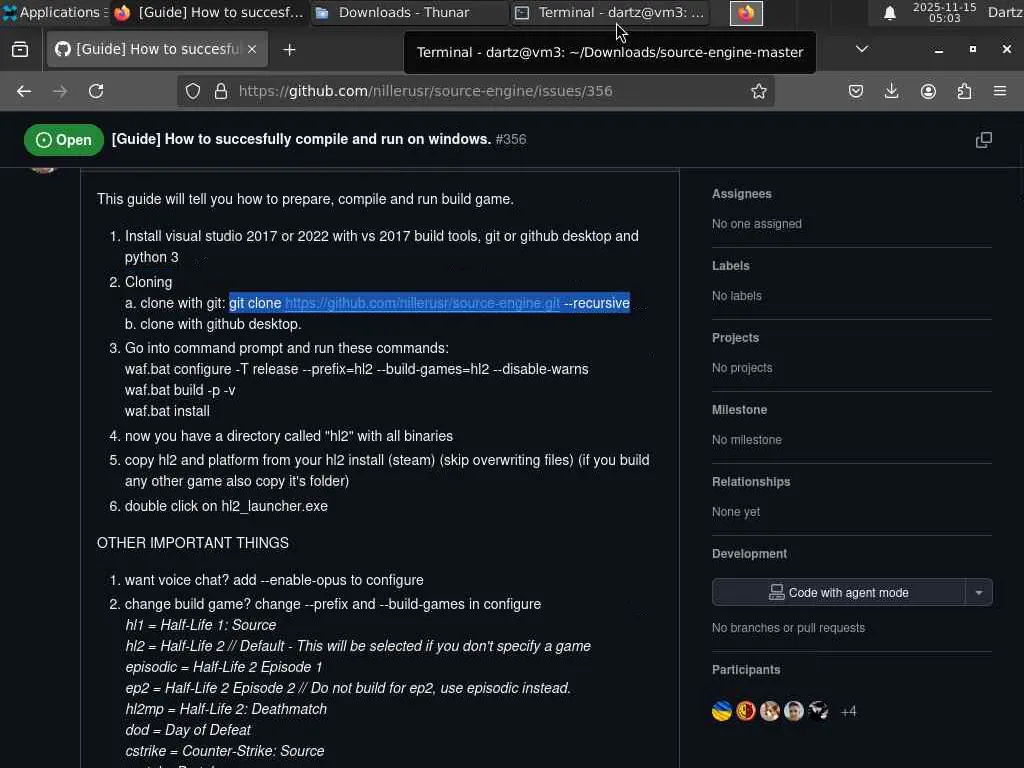
Task: Click the line 'double click on hl2_launcher.exe'
Action: (226, 506)
